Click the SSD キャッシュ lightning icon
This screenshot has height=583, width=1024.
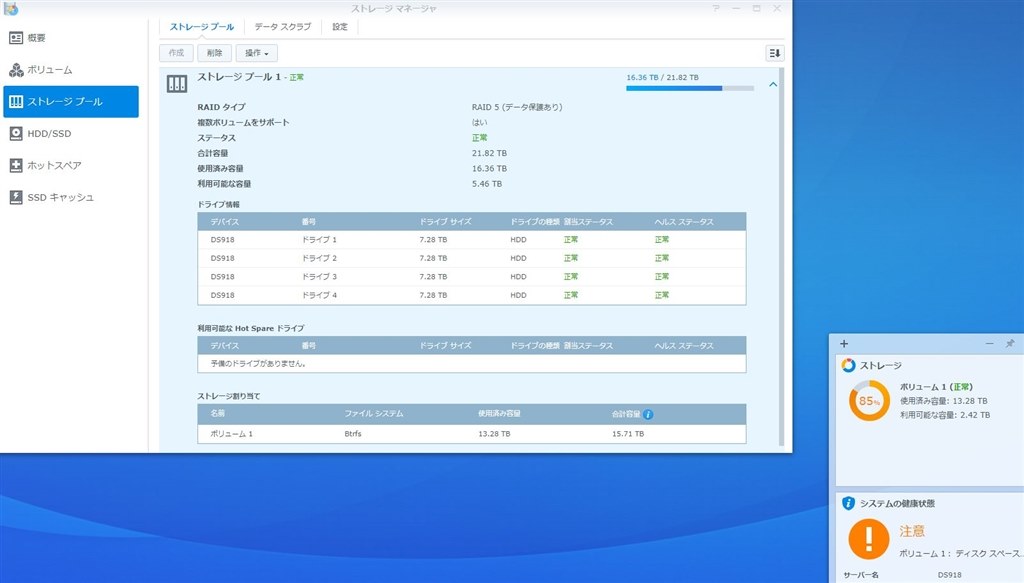pyautogui.click(x=16, y=197)
